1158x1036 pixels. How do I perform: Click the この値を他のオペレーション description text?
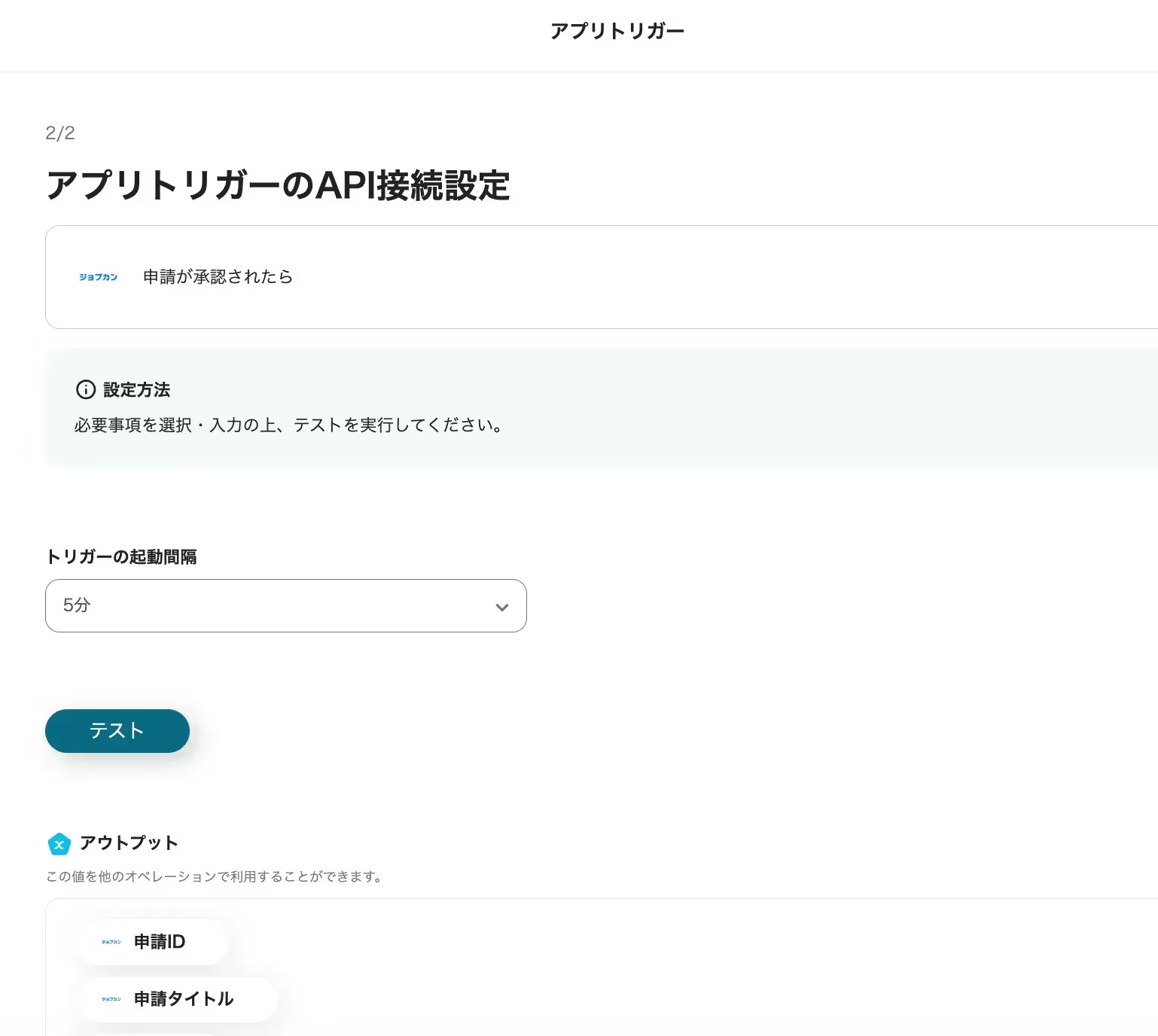[214, 876]
